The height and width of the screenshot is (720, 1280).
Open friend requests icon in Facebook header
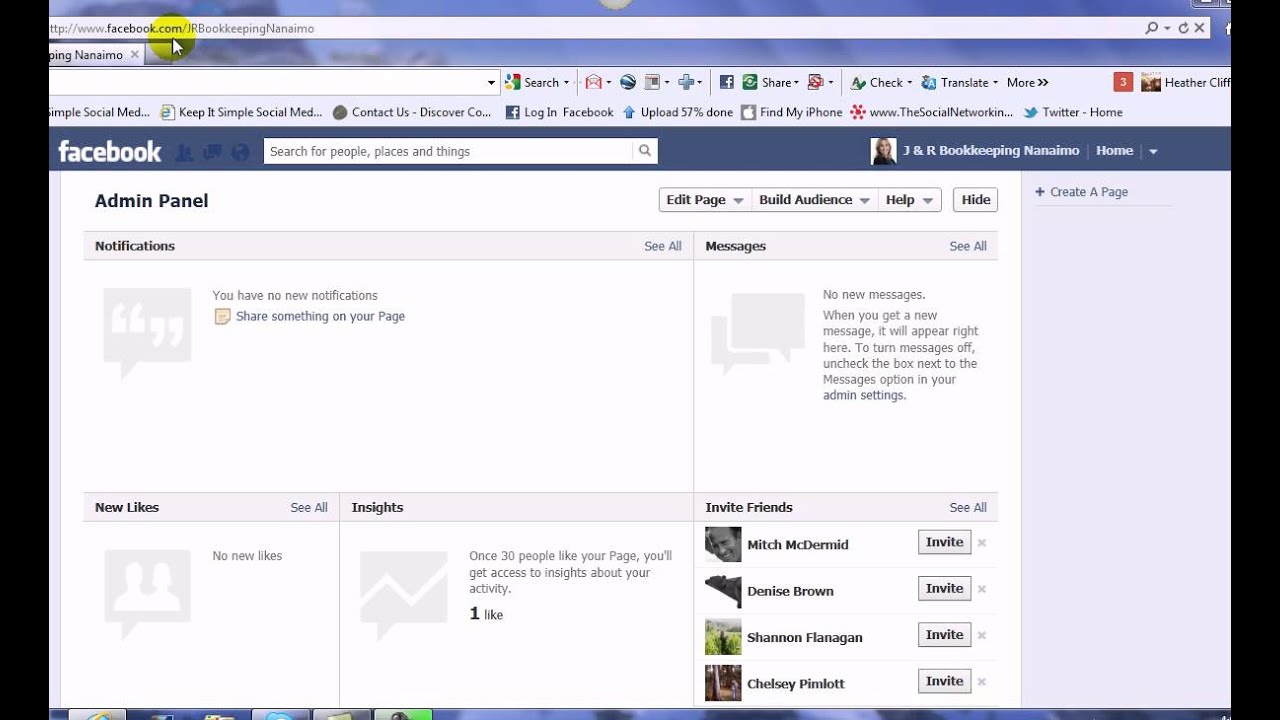click(184, 152)
